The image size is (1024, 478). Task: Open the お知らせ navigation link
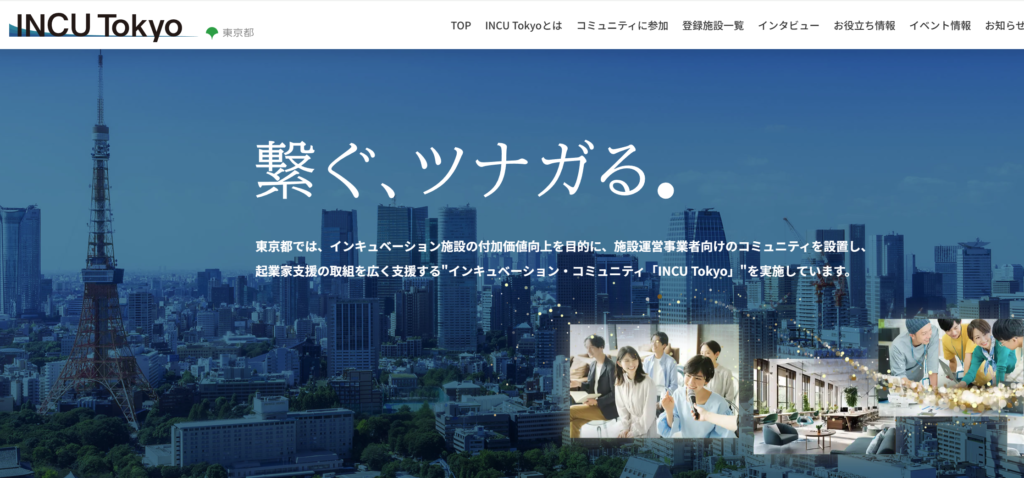point(1003,25)
